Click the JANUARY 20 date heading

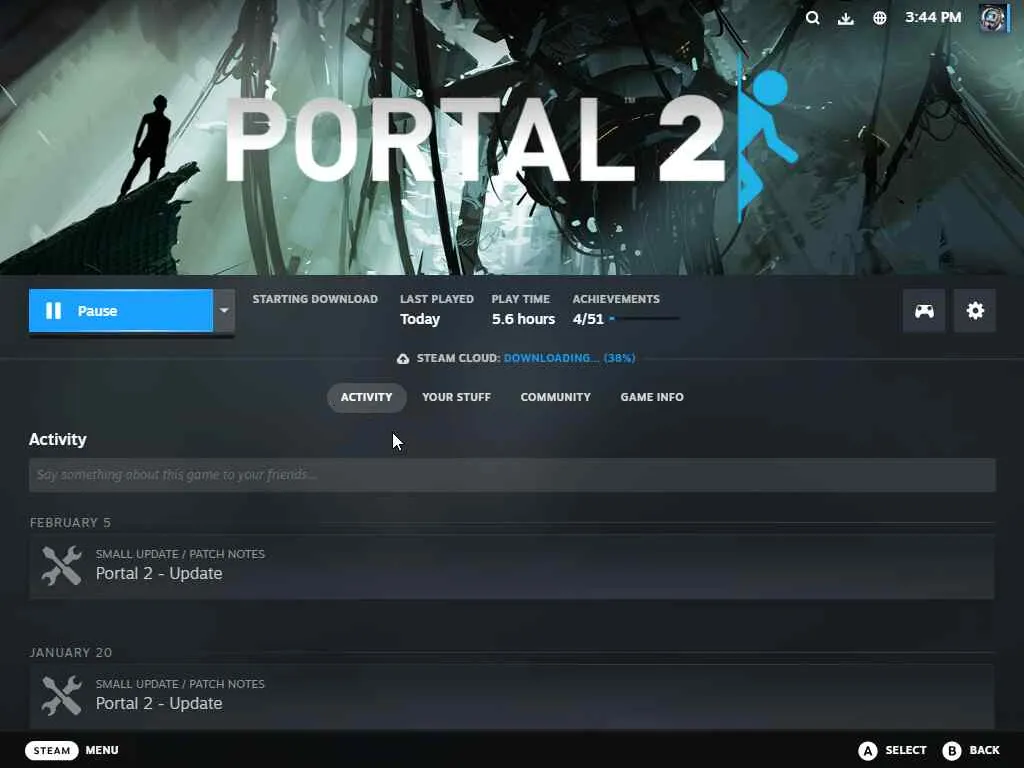click(71, 652)
